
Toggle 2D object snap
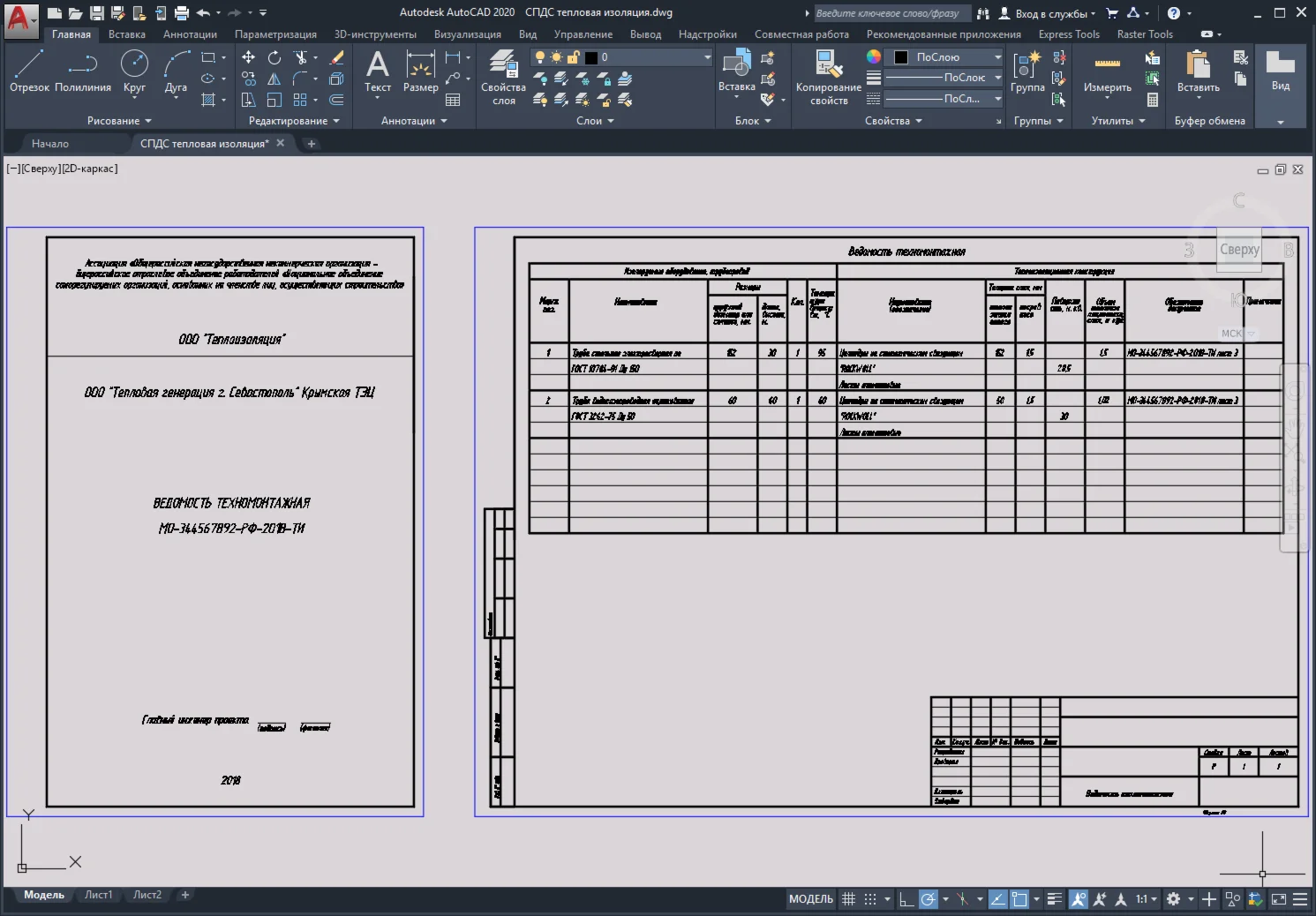tap(1019, 899)
